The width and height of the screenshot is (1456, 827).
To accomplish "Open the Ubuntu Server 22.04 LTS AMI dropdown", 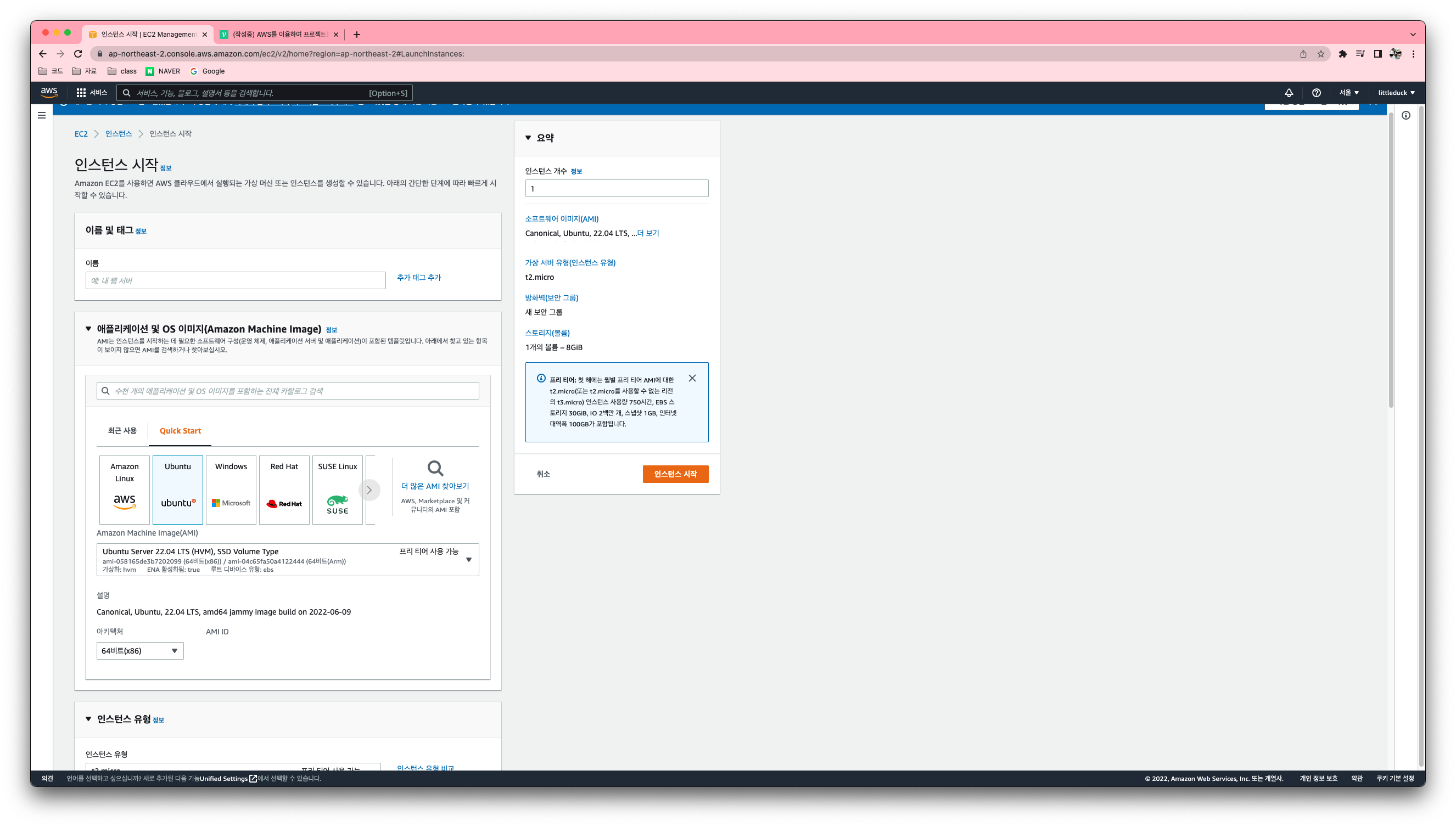I will pos(288,560).
